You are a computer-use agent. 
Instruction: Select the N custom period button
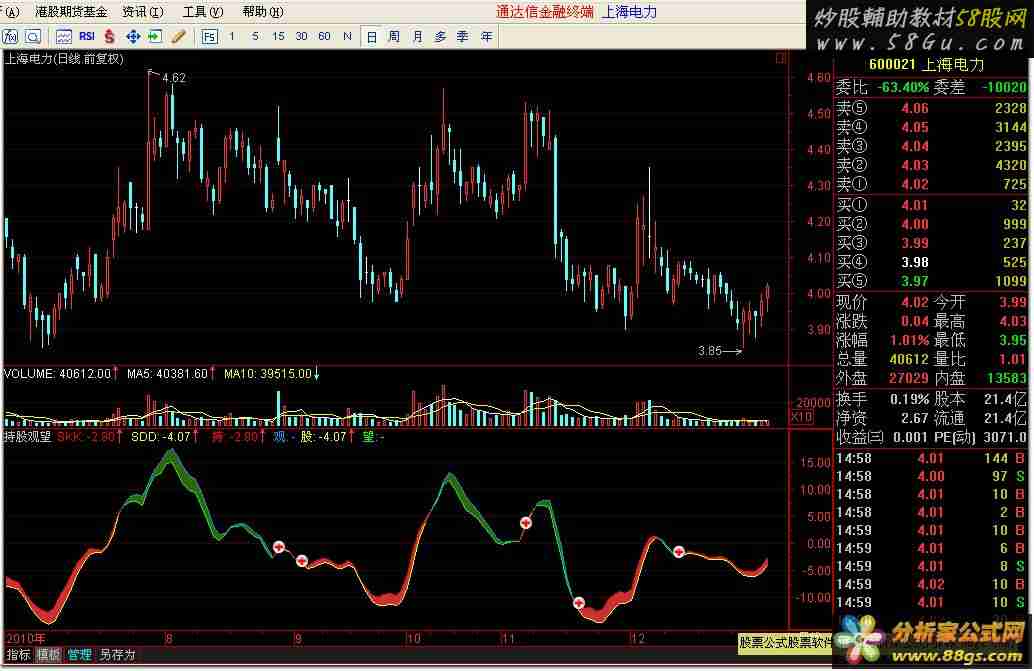[x=348, y=36]
